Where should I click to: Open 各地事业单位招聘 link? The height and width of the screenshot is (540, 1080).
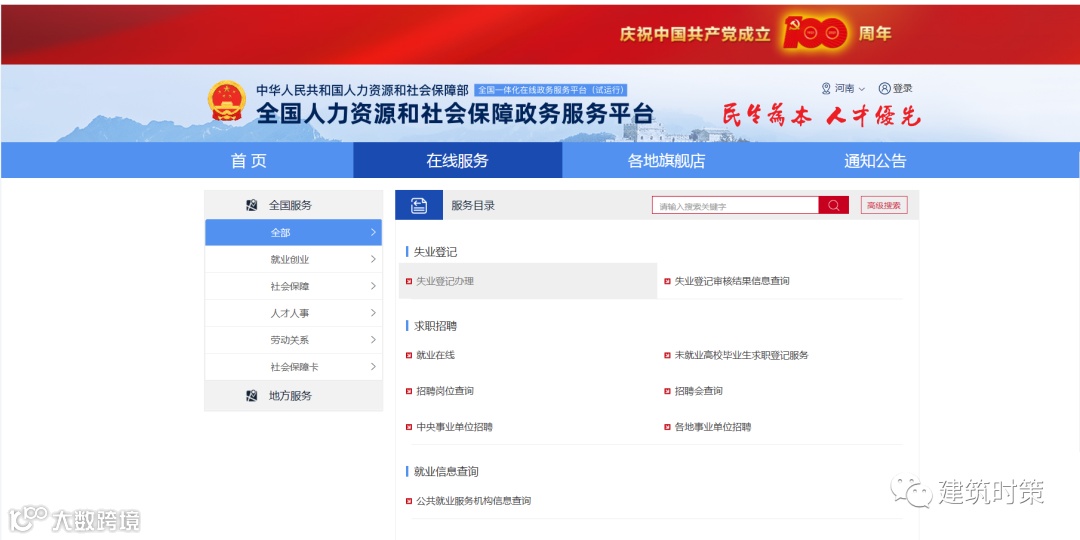click(713, 427)
